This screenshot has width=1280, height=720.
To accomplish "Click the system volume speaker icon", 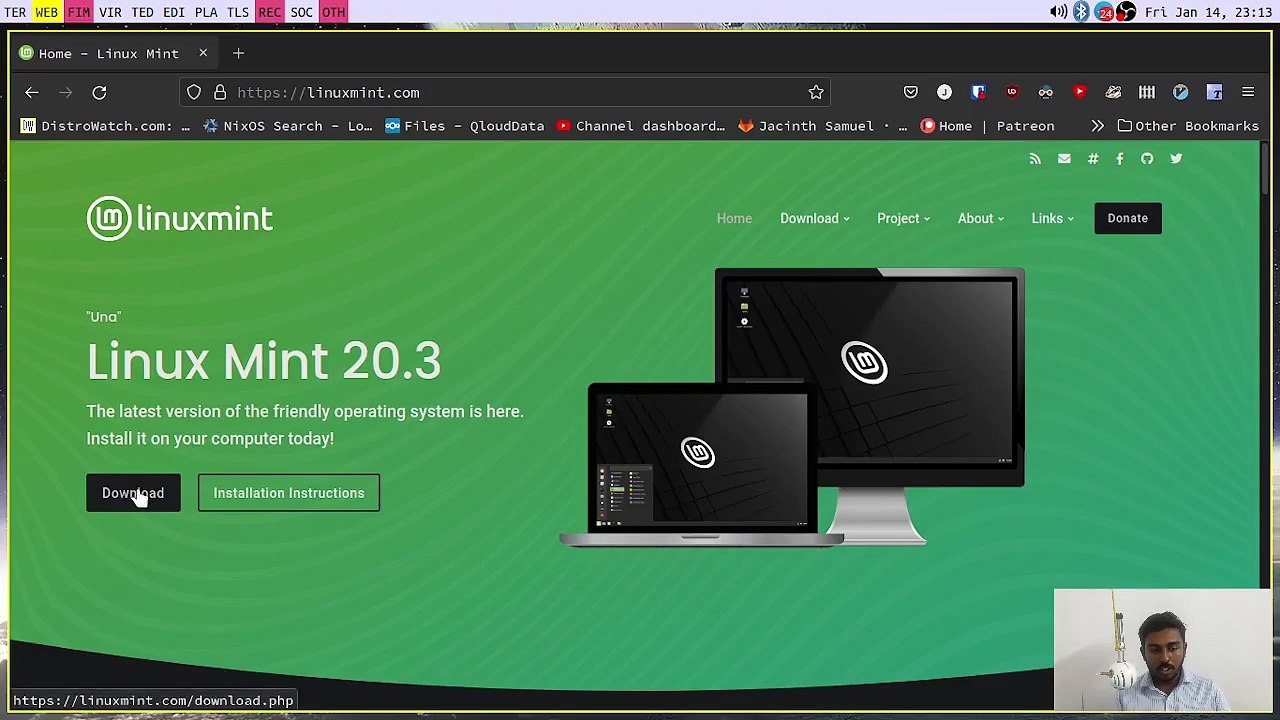I will tap(1058, 12).
